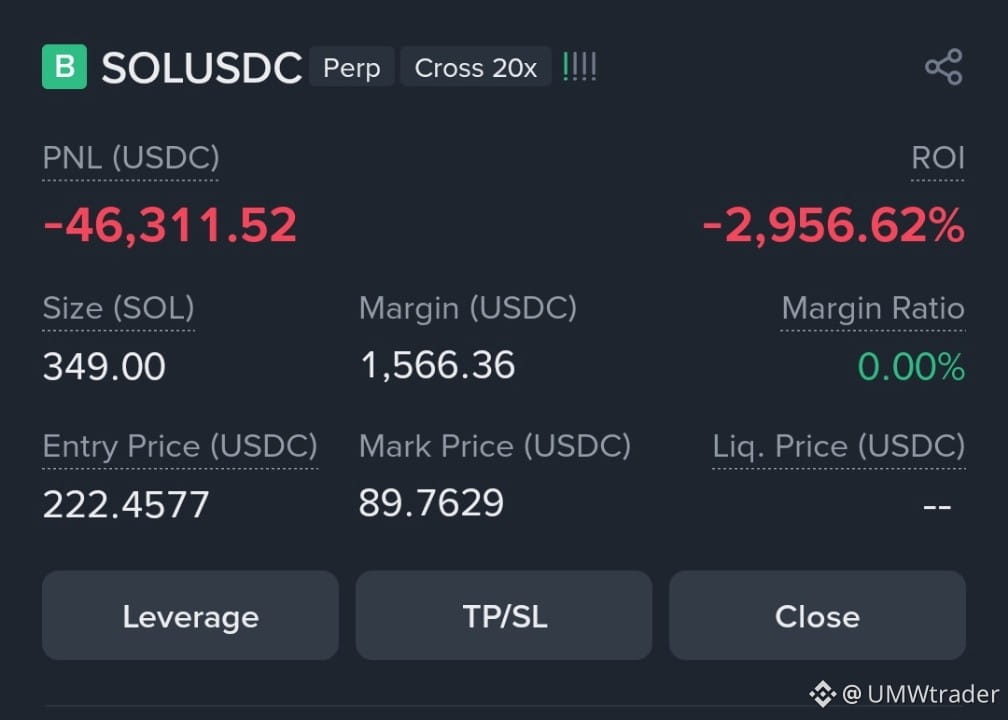Open the Leverage adjustment button

tap(190, 615)
